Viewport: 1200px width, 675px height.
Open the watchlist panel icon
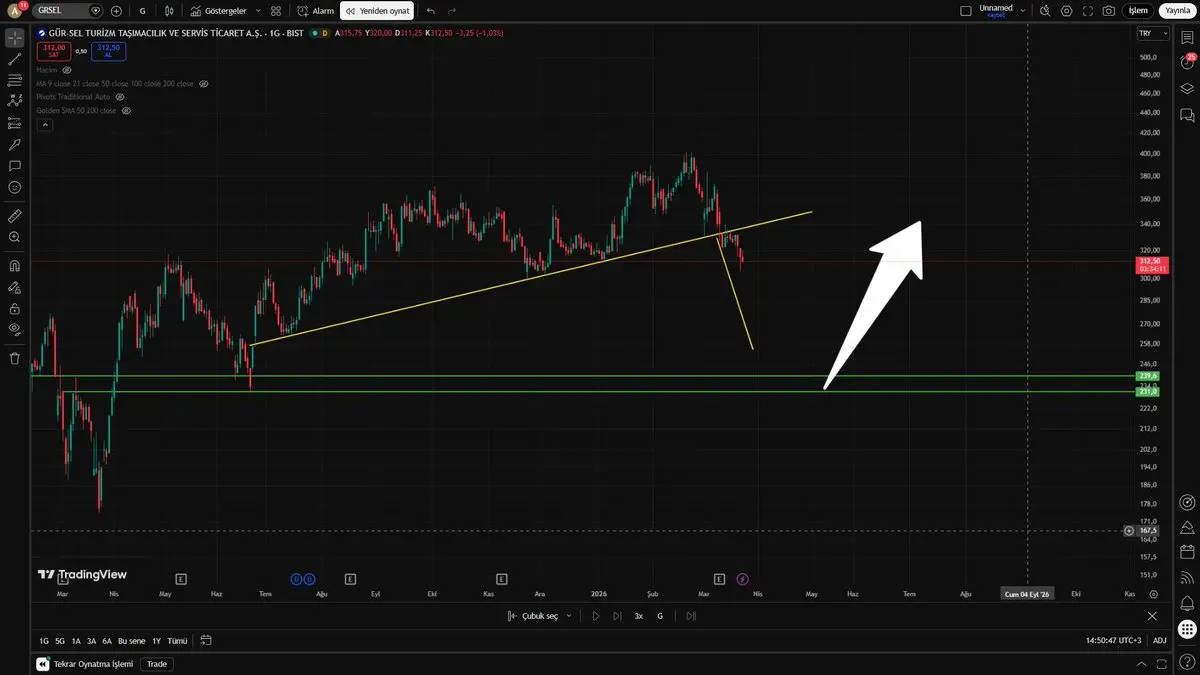(1187, 37)
